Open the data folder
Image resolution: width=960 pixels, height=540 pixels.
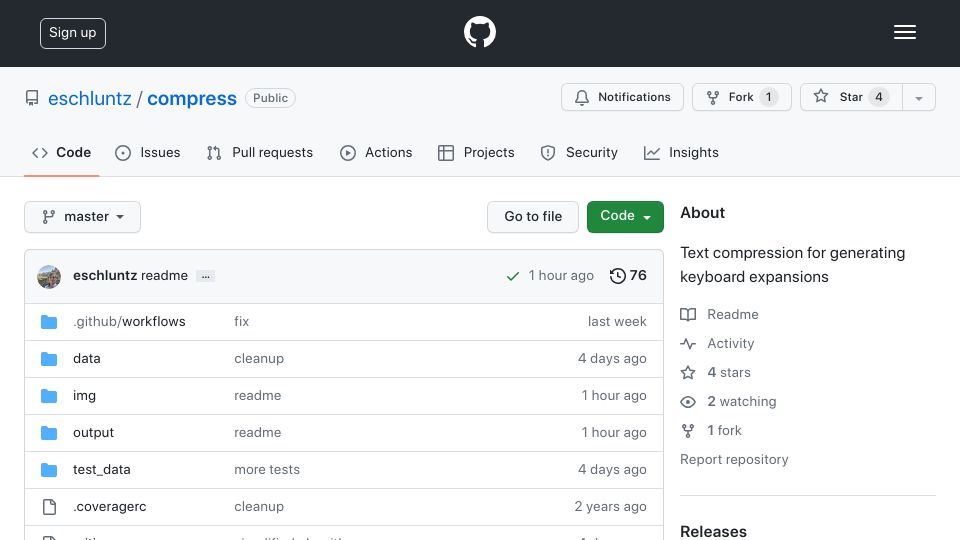pyautogui.click(x=86, y=358)
